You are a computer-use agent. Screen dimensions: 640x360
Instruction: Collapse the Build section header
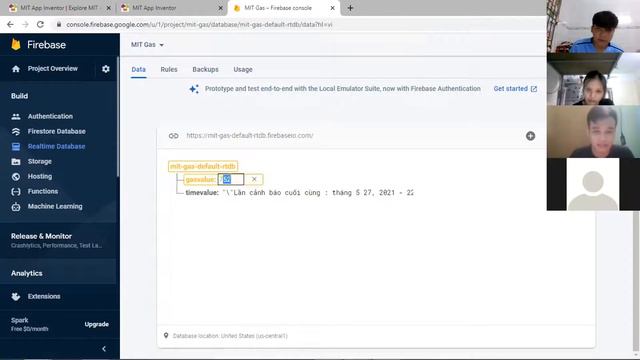20,96
